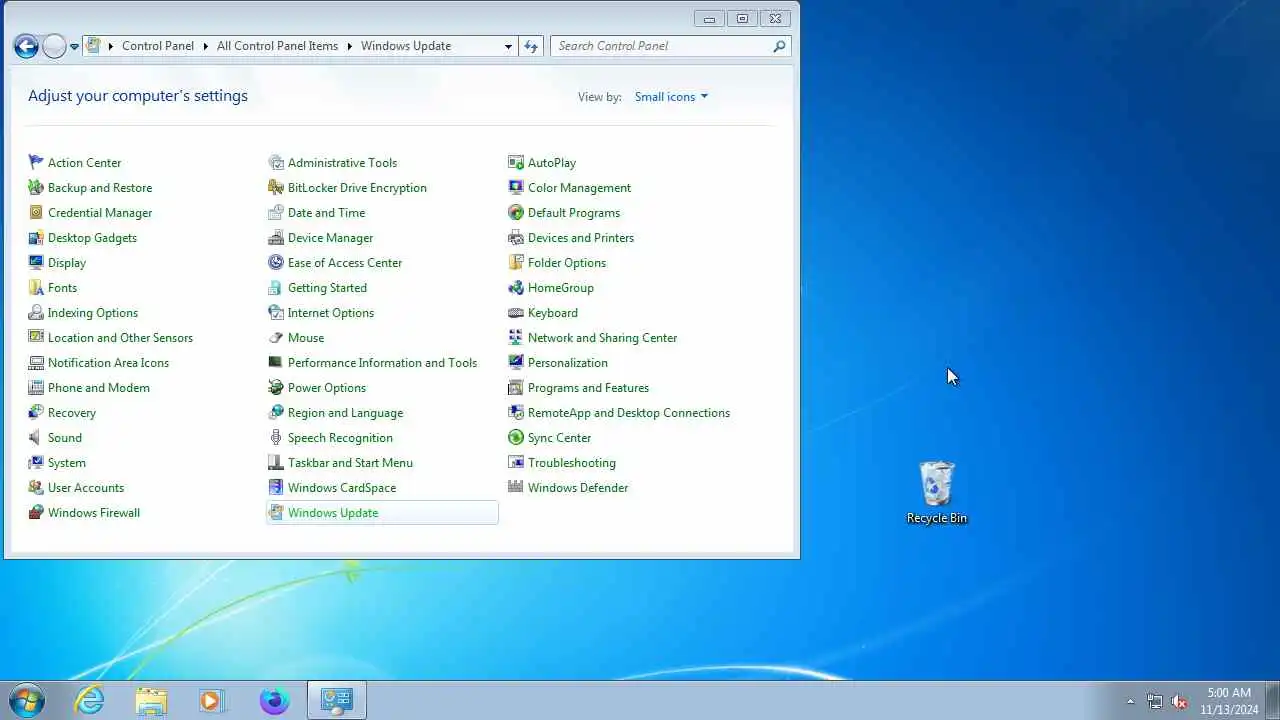Open the Notification Area Icons link
Screen dimensions: 1280x720
pos(108,362)
